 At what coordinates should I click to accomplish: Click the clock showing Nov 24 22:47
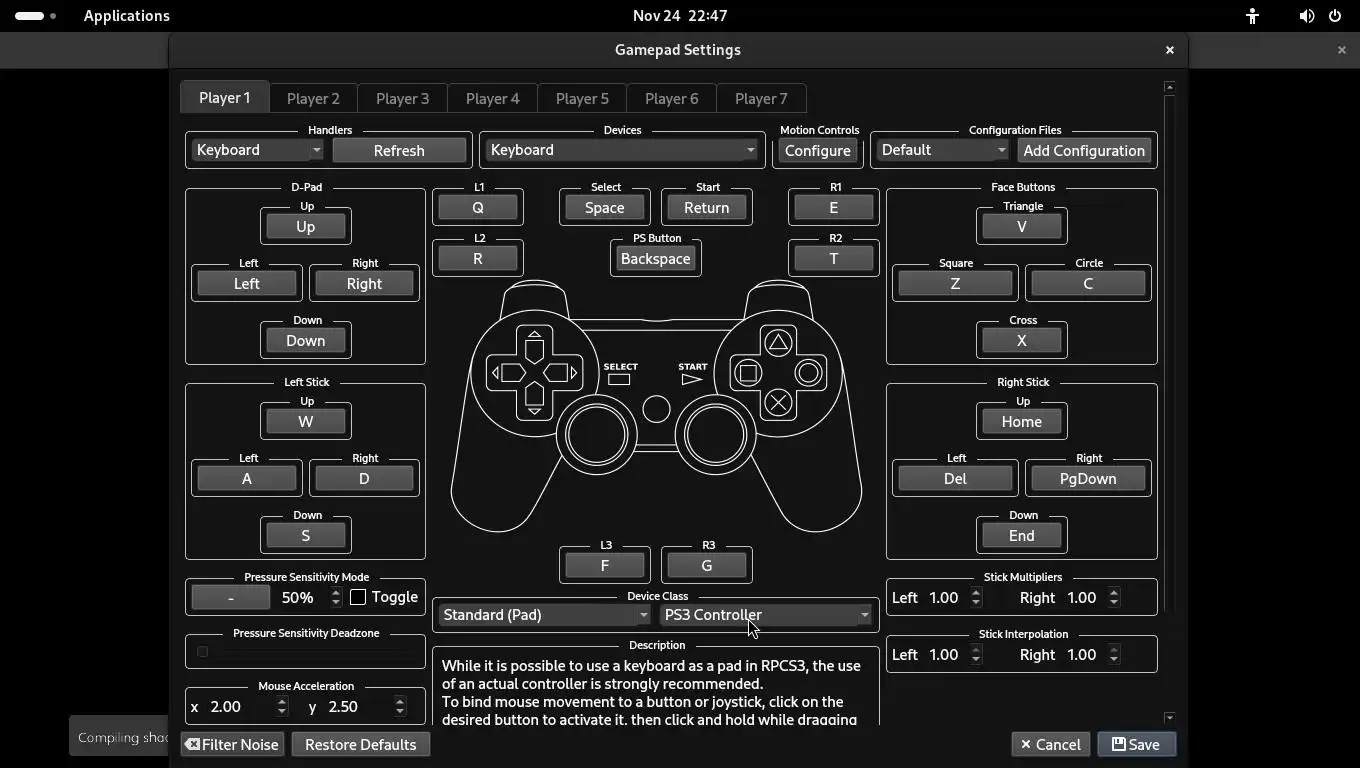(x=680, y=16)
